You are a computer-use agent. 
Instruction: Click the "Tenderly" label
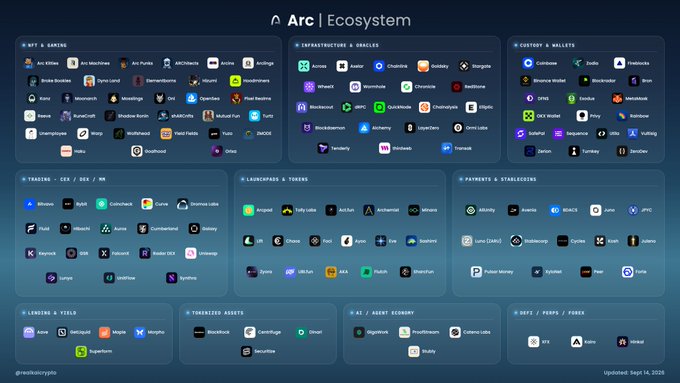(340, 148)
